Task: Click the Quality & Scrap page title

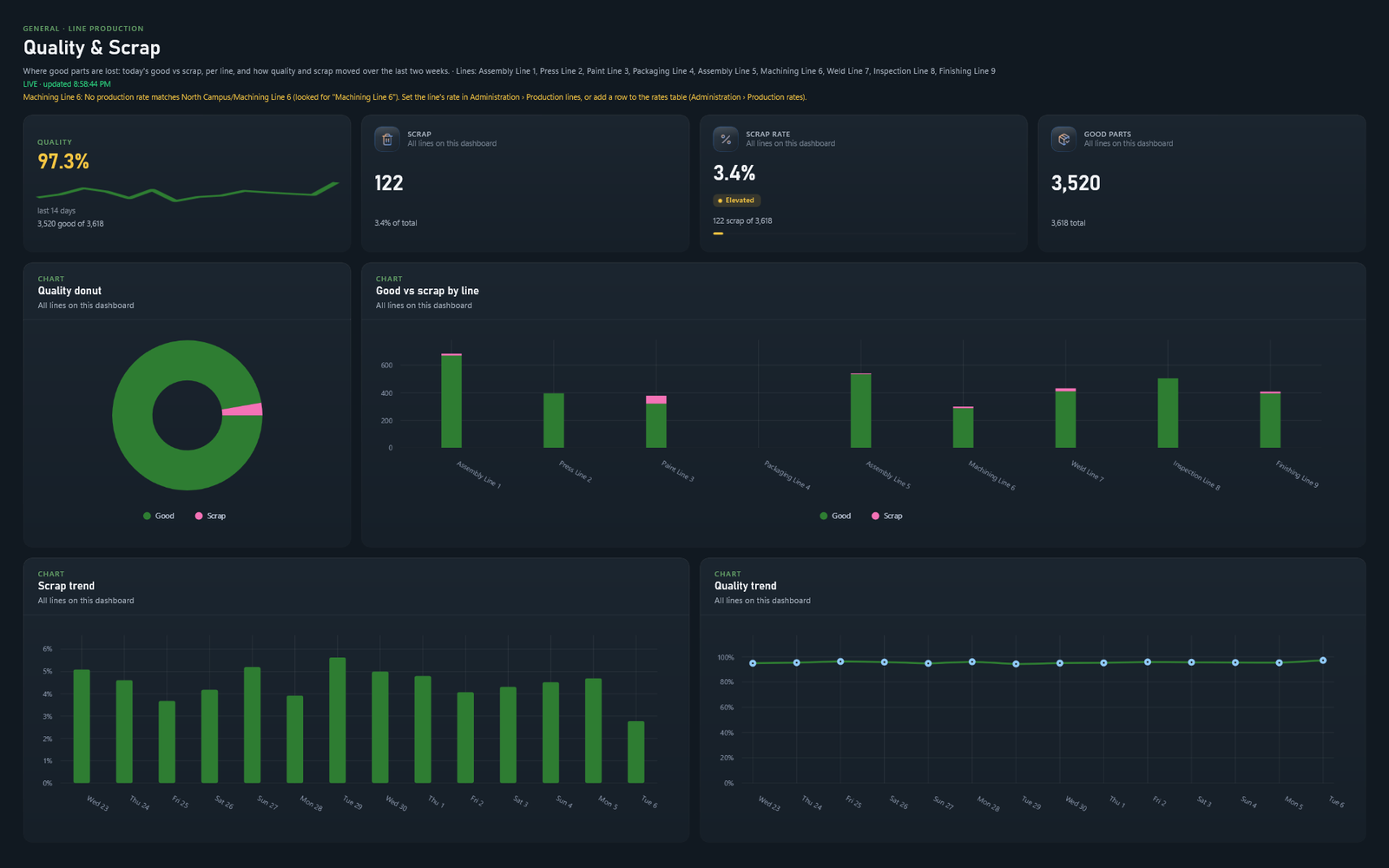Action: coord(92,48)
